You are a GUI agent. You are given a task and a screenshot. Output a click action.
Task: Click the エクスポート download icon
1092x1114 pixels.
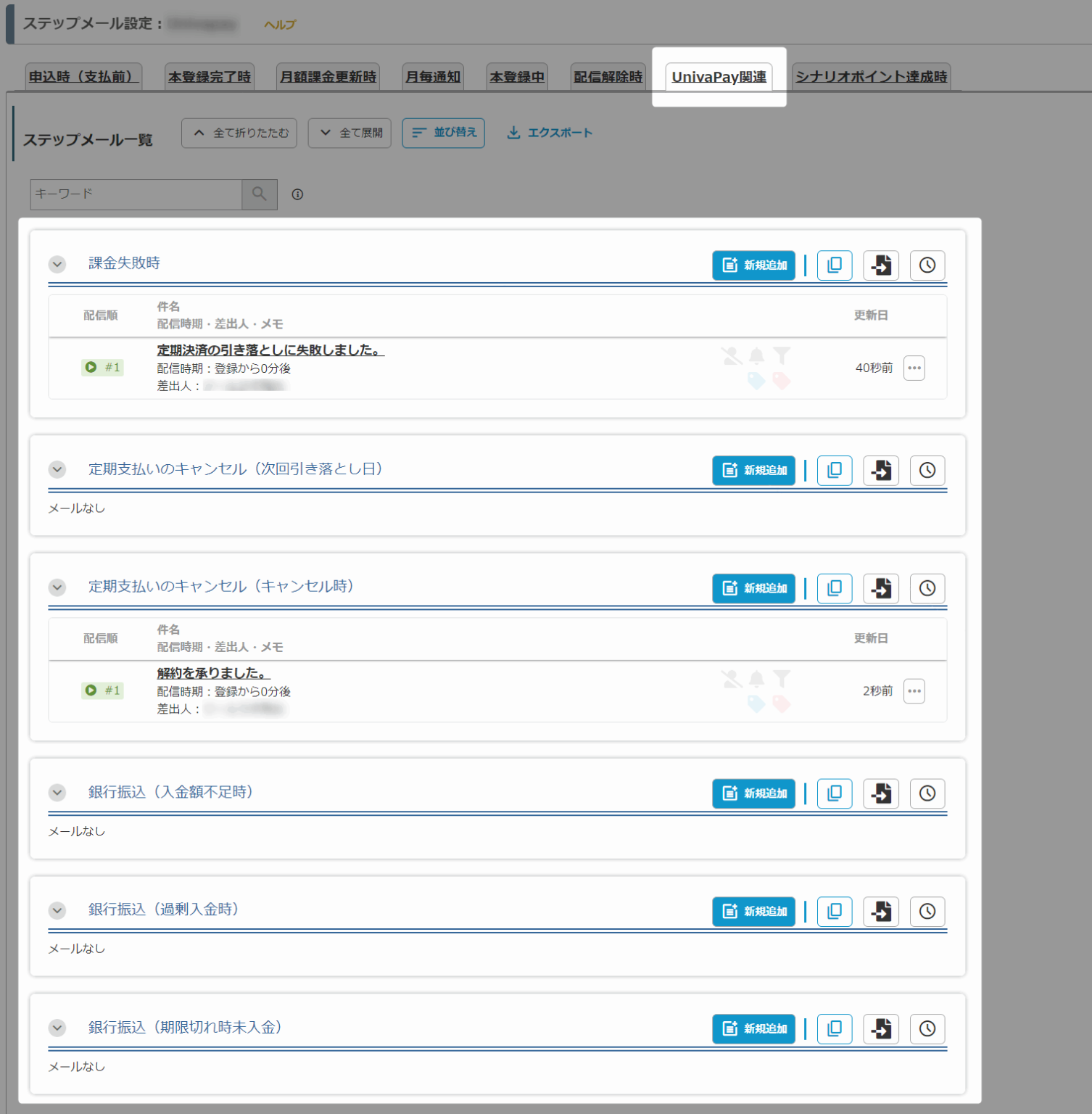click(515, 133)
